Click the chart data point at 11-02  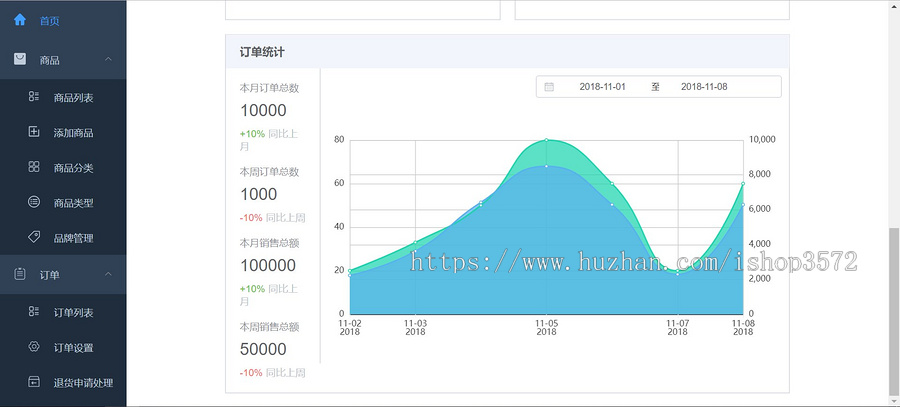[x=350, y=271]
